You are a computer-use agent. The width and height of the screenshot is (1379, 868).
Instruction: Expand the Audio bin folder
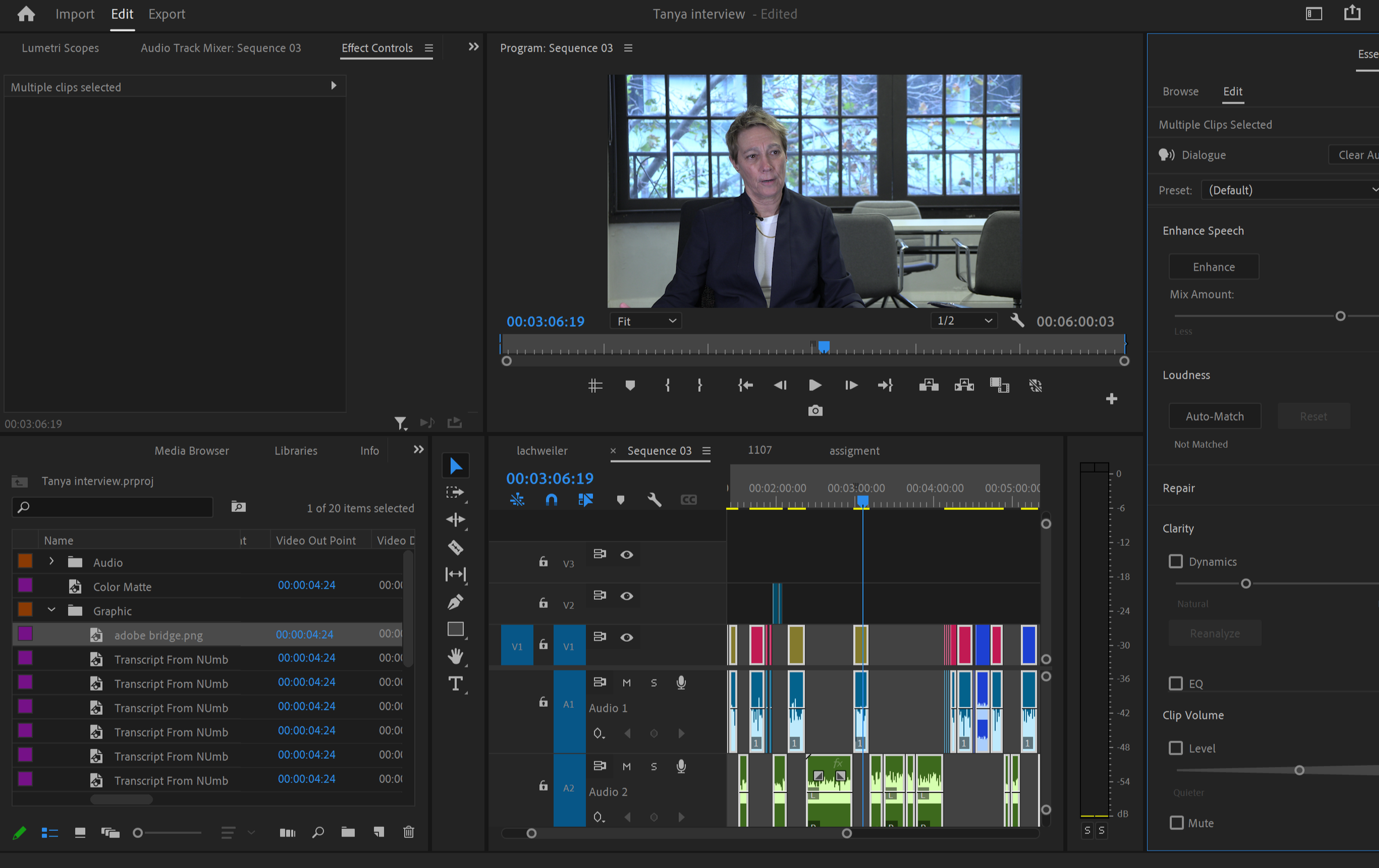(52, 562)
